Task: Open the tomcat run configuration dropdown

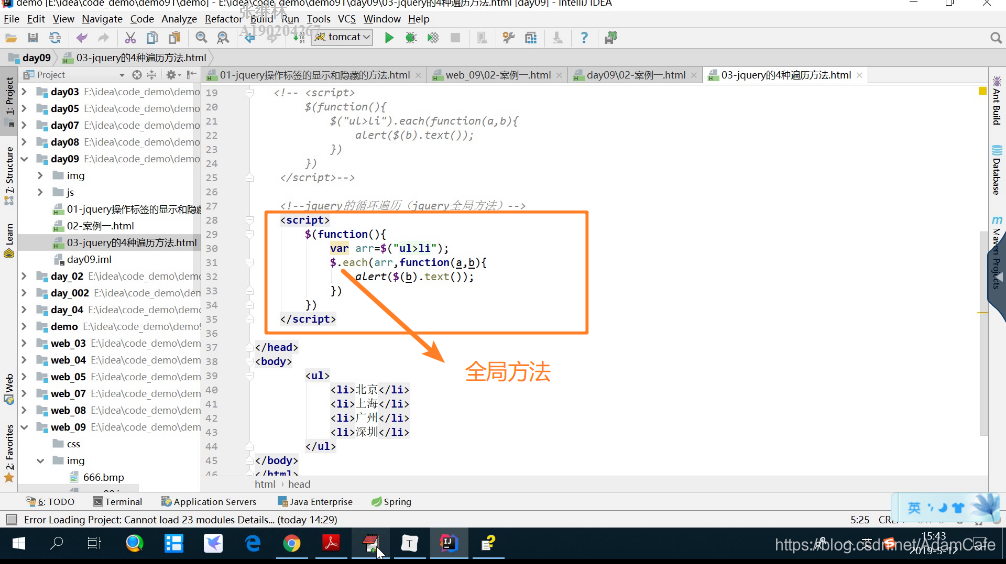Action: coord(343,37)
